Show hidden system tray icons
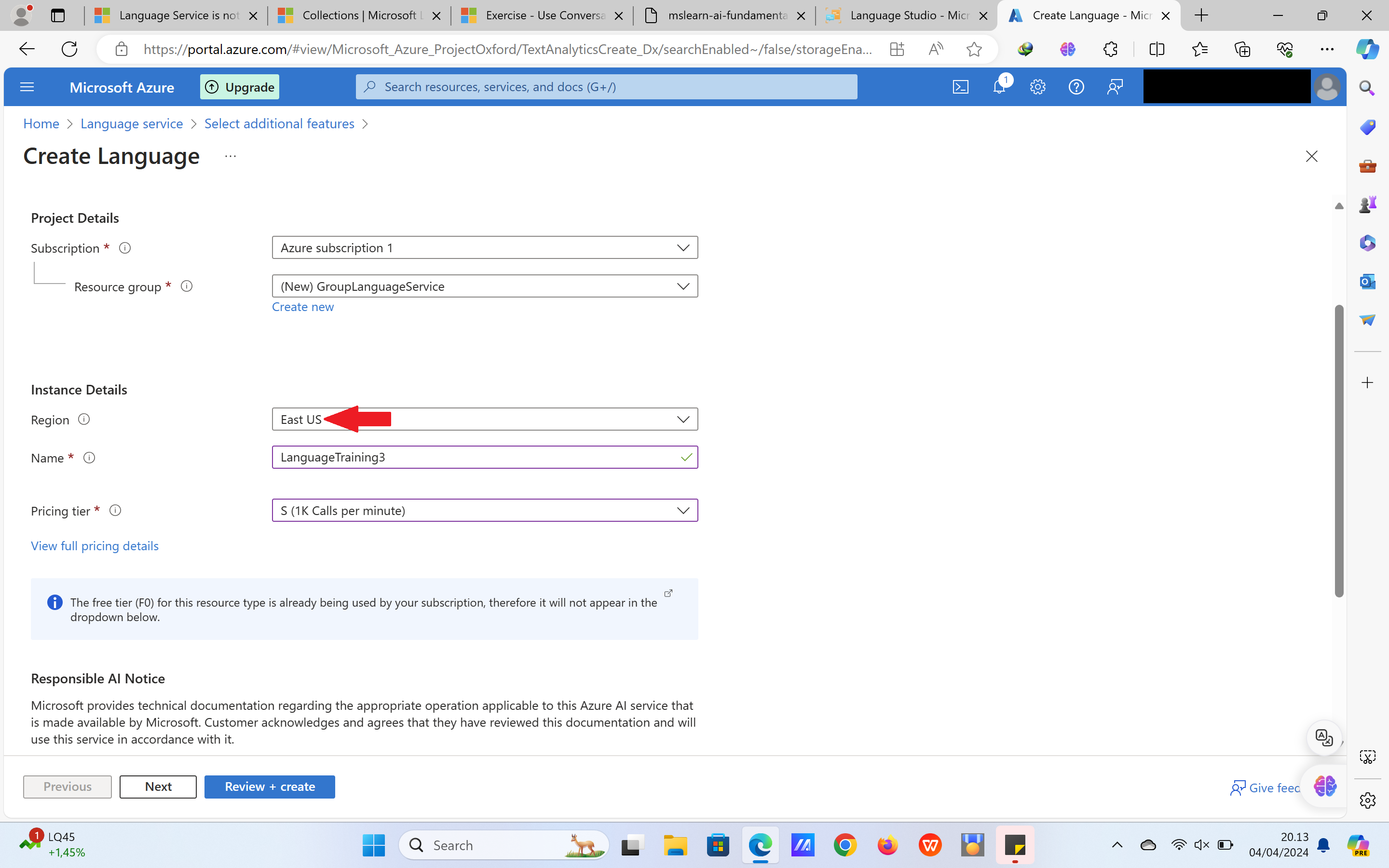 [1117, 845]
